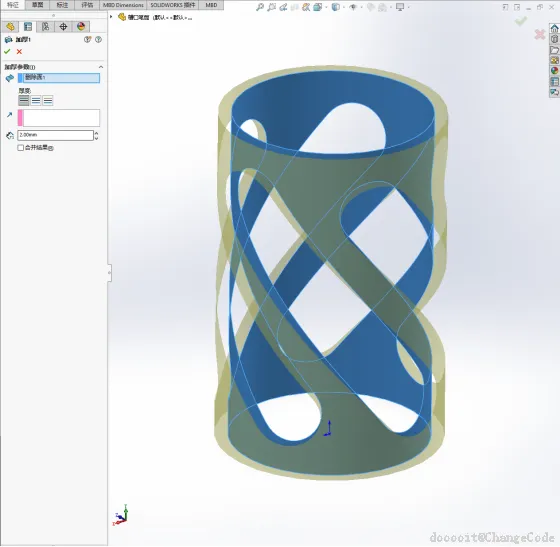The height and width of the screenshot is (547, 560).
Task: Open SOLIDWORKS Resources home icon
Action: pyautogui.click(x=554, y=29)
